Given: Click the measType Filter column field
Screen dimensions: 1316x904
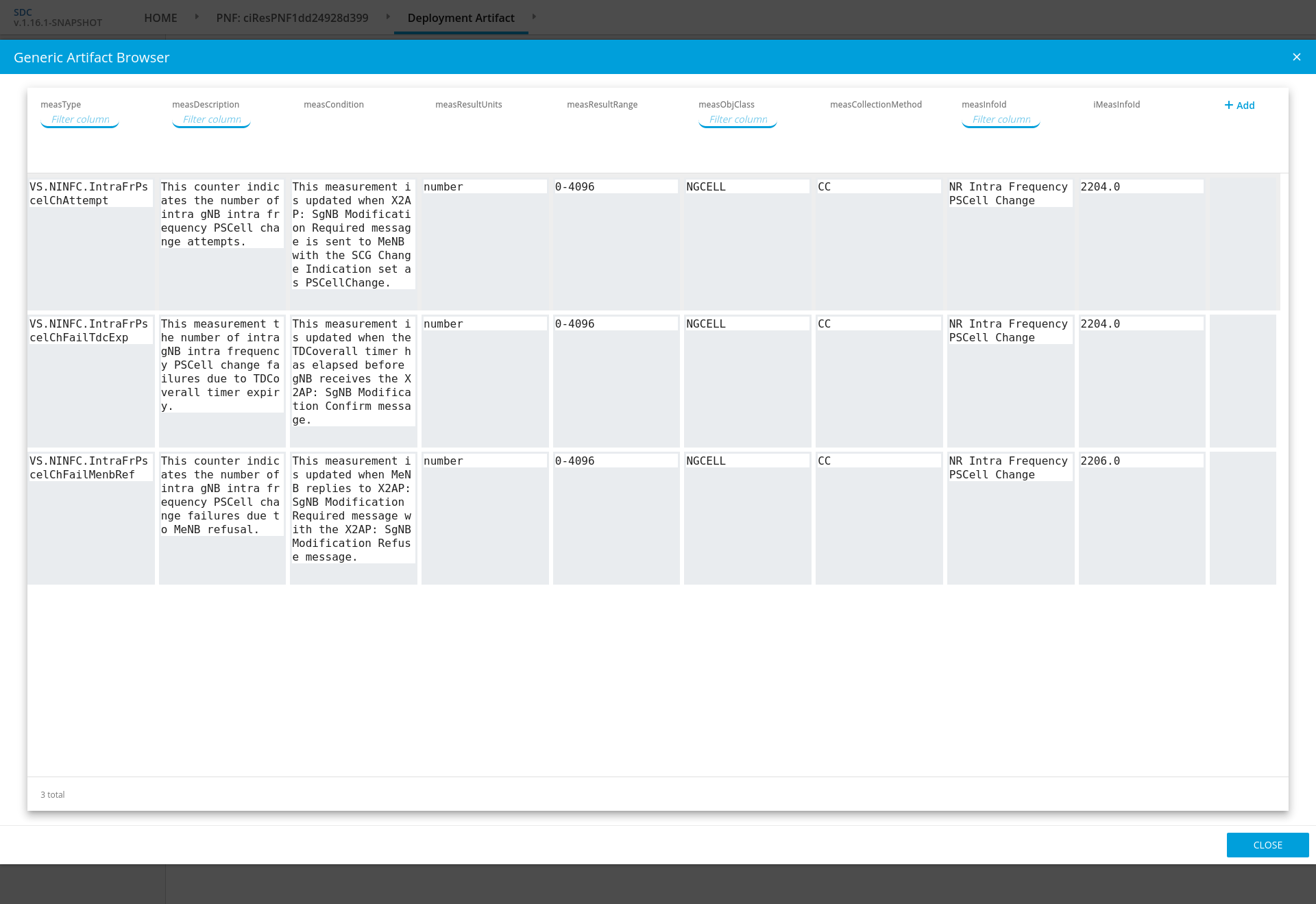Looking at the screenshot, I should 80,119.
